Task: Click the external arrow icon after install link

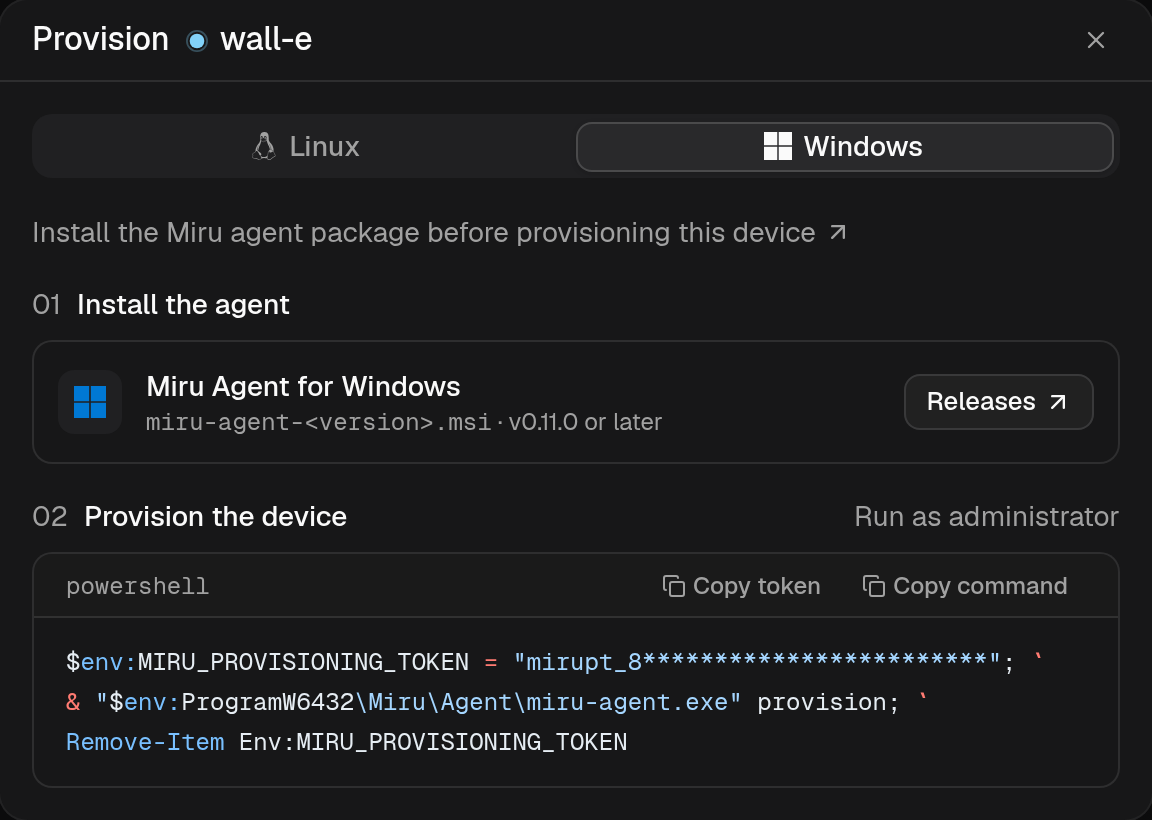Action: tap(838, 233)
